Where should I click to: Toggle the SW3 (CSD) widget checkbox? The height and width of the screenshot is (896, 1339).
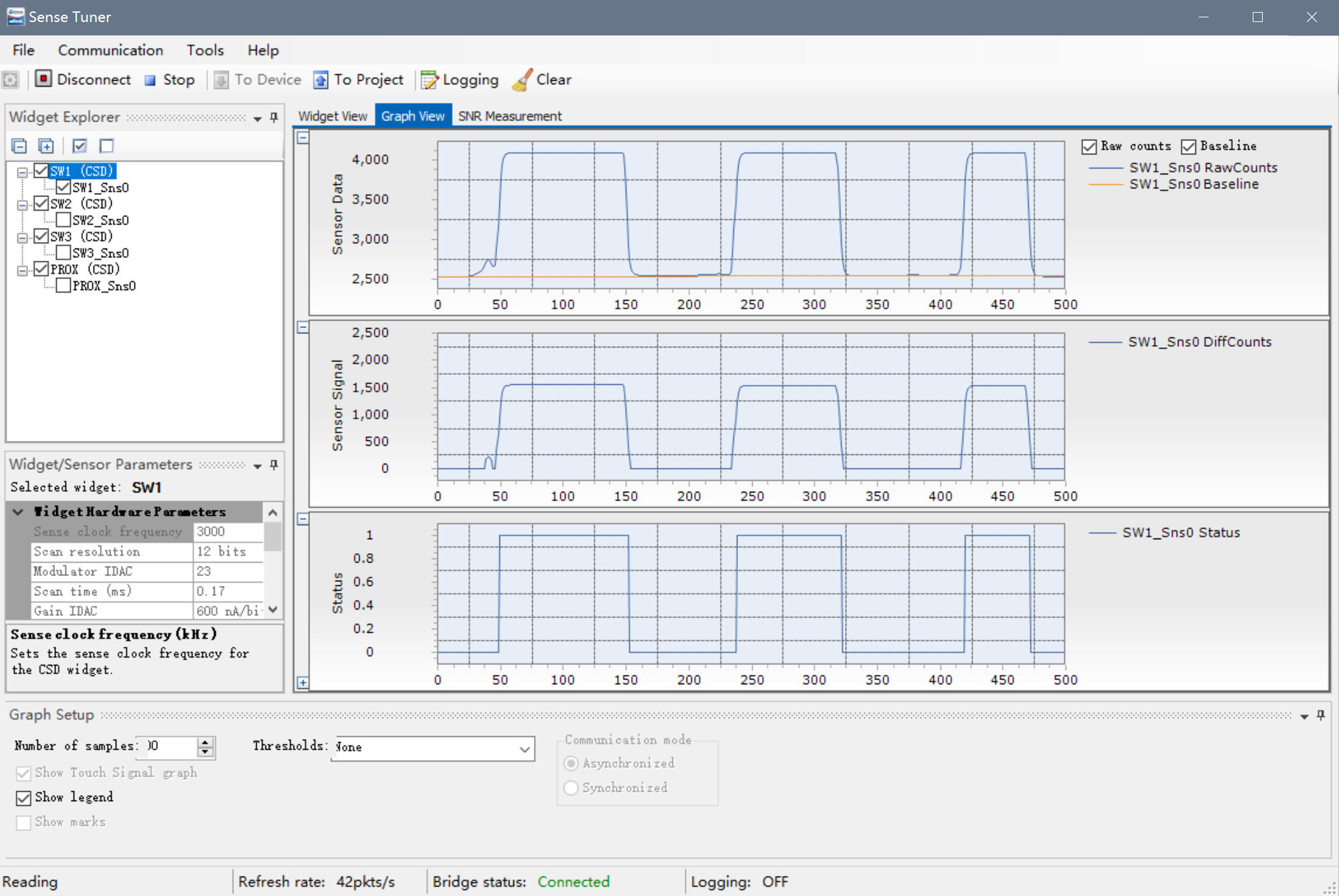click(x=41, y=237)
